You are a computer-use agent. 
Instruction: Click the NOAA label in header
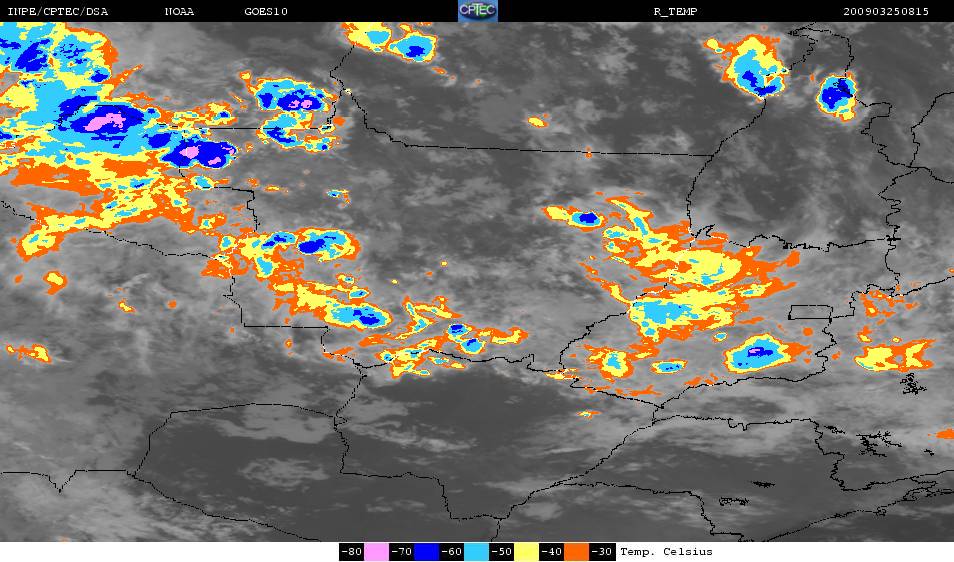coord(179,12)
